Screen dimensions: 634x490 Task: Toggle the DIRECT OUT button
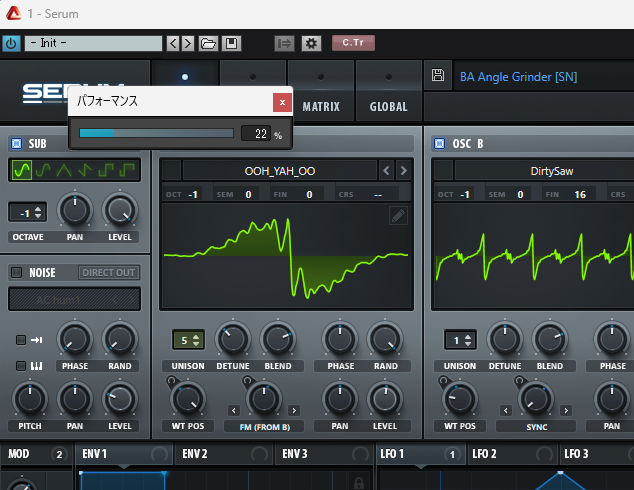pyautogui.click(x=109, y=272)
